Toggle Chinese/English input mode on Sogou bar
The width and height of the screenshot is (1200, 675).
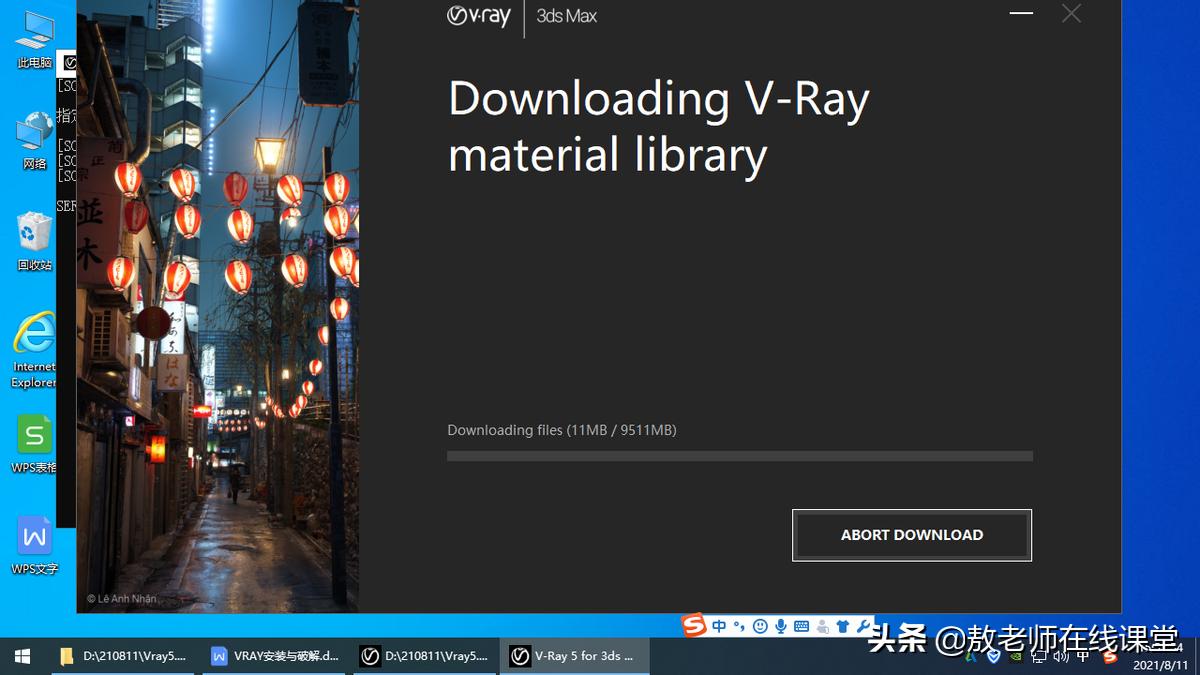(718, 626)
